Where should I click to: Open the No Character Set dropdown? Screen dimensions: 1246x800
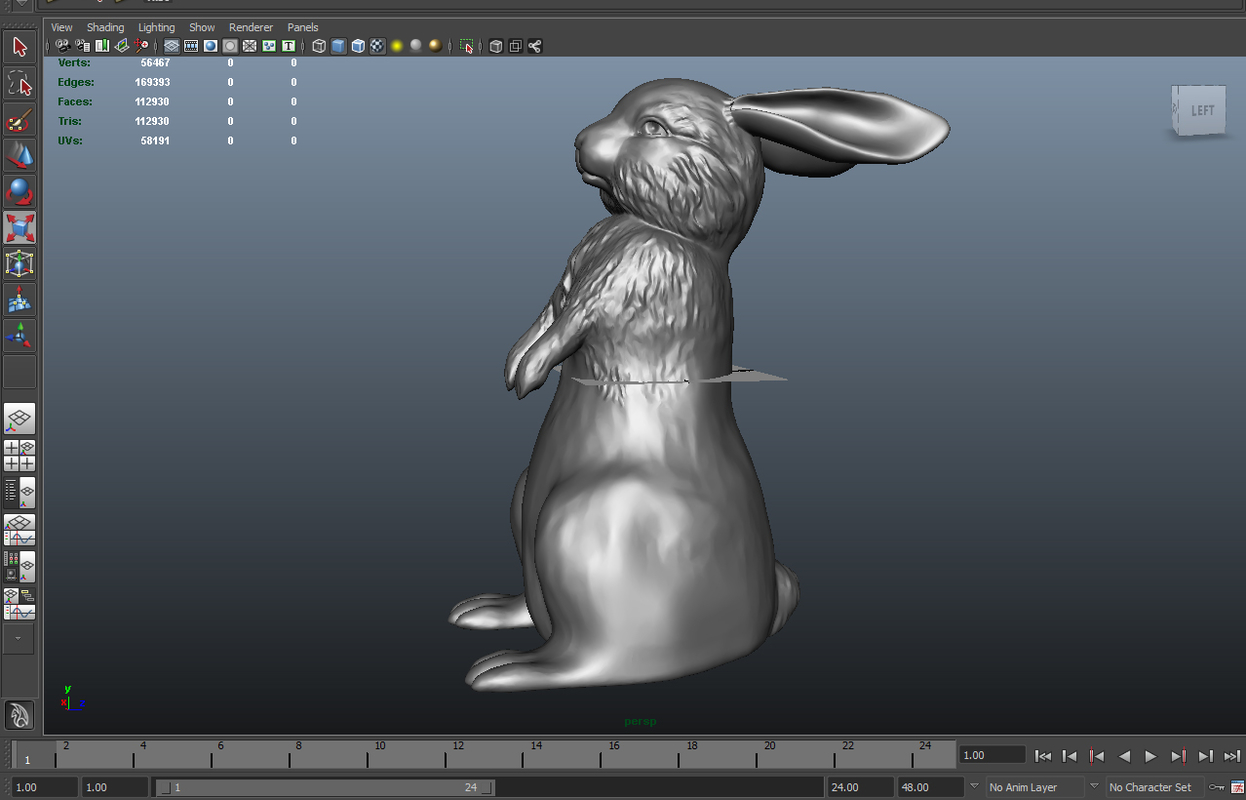click(1150, 787)
